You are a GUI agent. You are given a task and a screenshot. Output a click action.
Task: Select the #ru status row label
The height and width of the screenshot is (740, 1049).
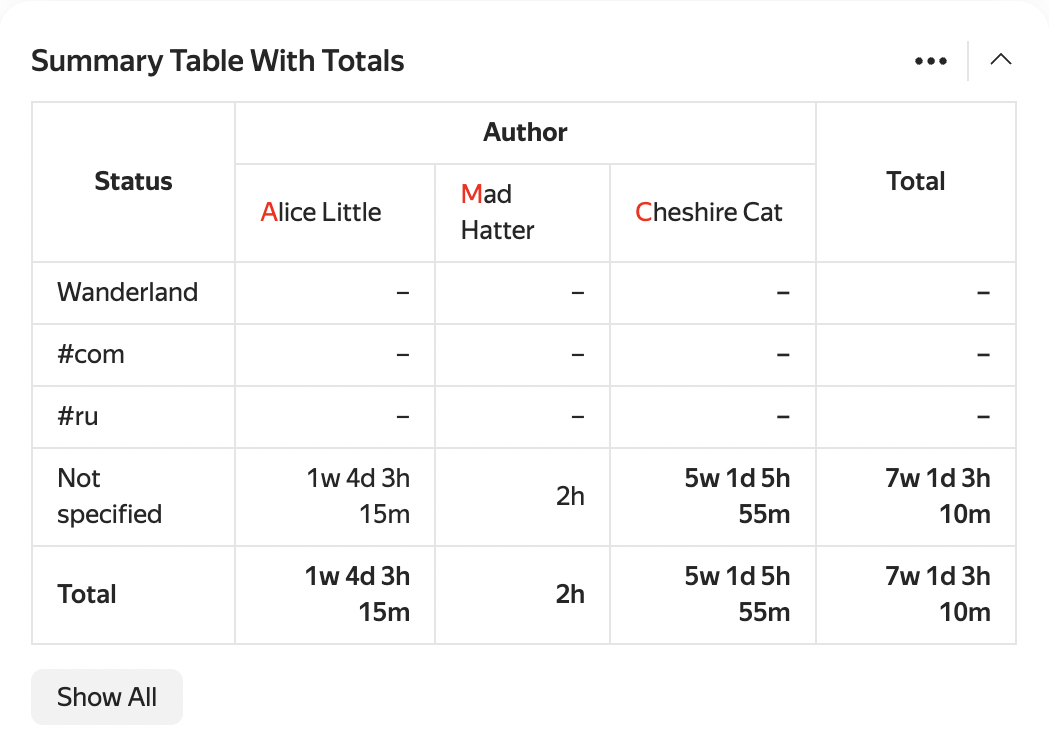tap(78, 417)
